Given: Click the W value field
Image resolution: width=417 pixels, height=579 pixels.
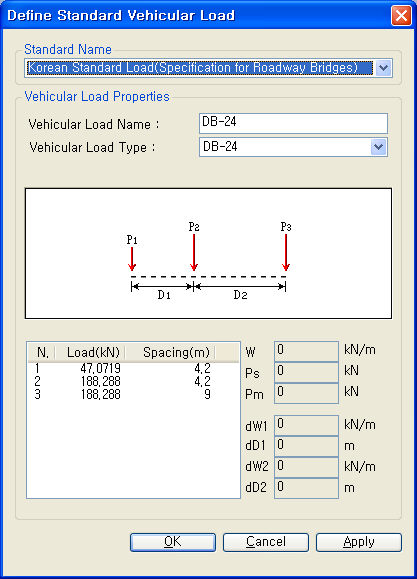Looking at the screenshot, I should [x=306, y=351].
